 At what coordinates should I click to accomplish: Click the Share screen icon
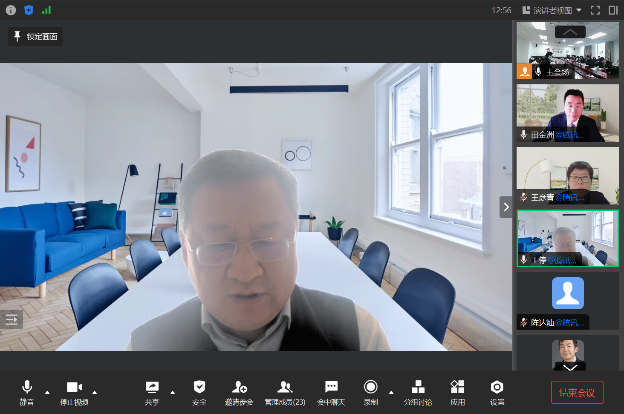152,387
